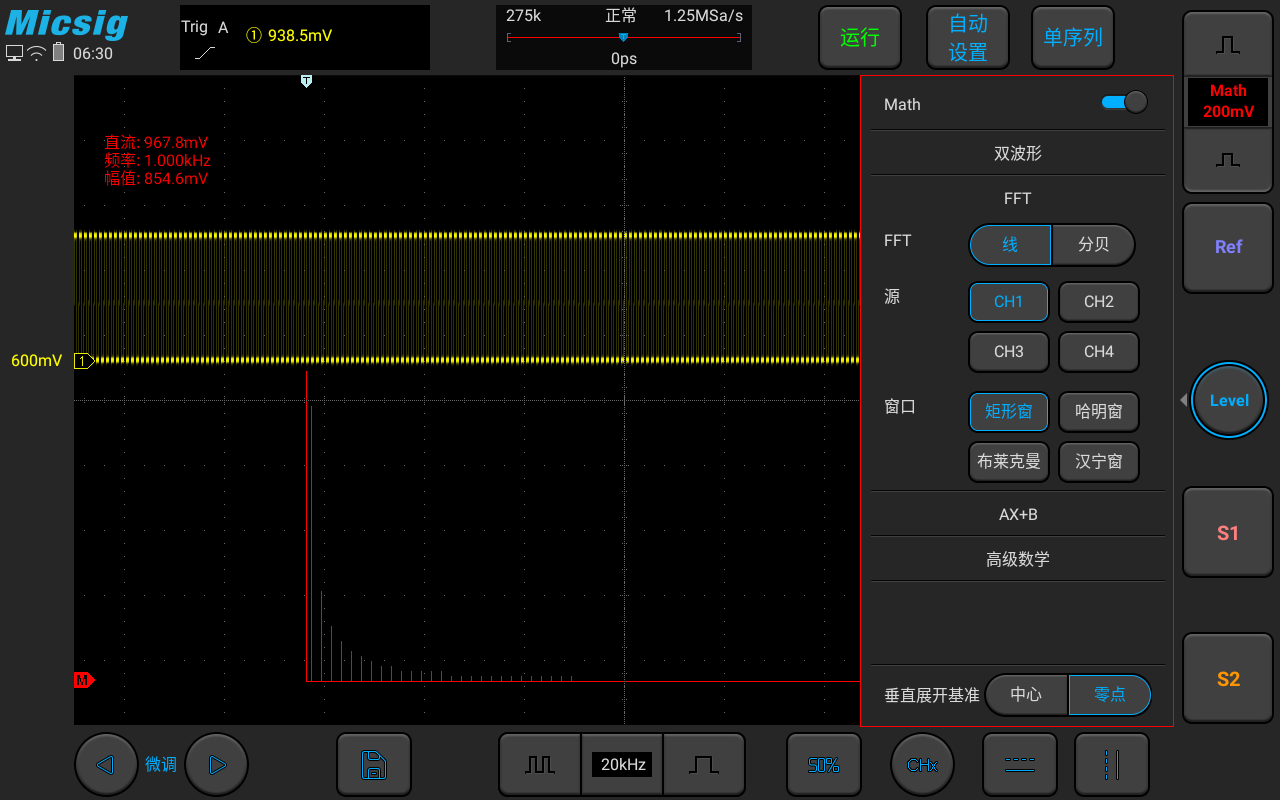This screenshot has width=1280, height=800.
Task: Tap the pulse icon above Math
Action: [x=1228, y=45]
